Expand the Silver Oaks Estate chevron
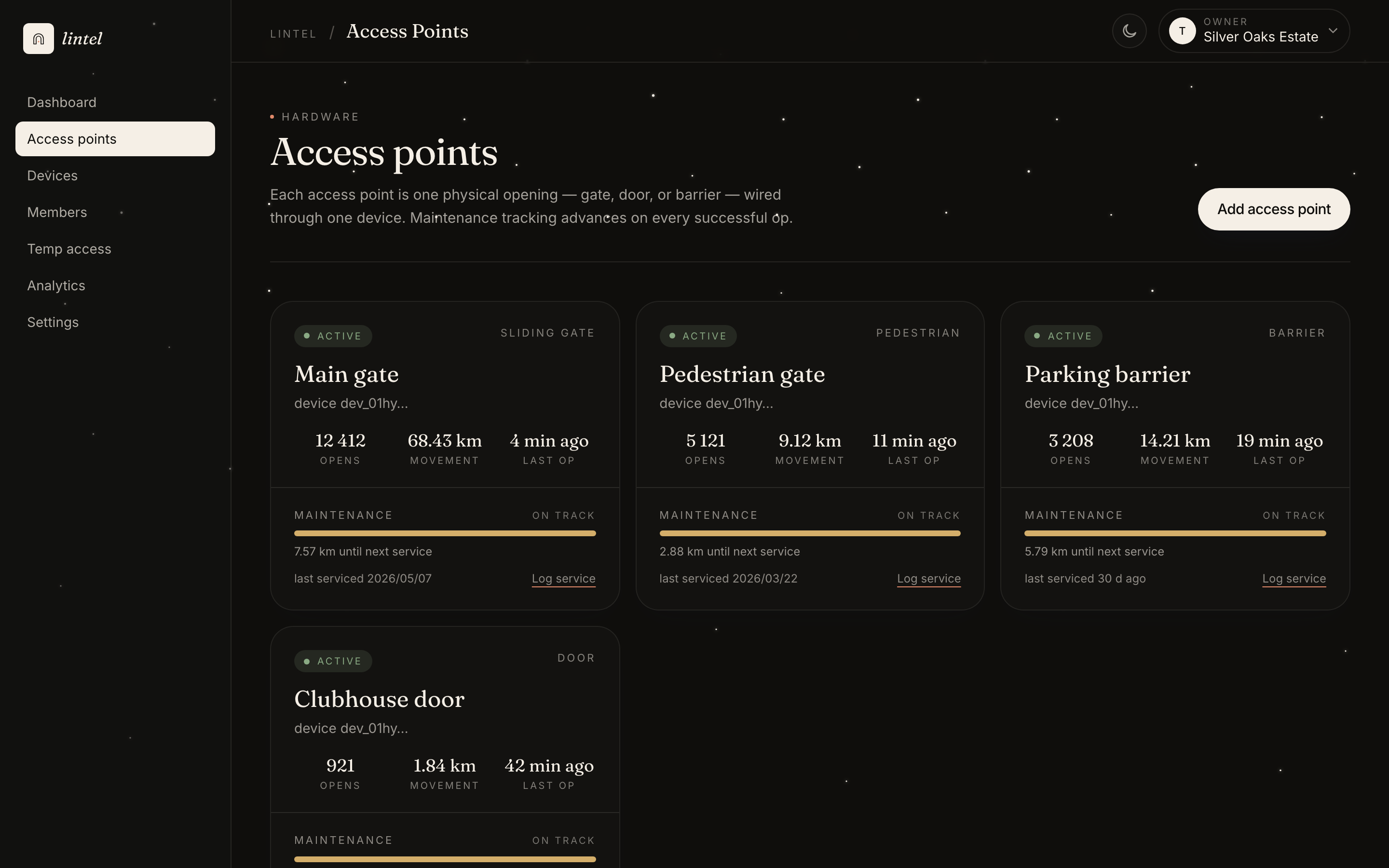Image resolution: width=1389 pixels, height=868 pixels. pyautogui.click(x=1333, y=31)
